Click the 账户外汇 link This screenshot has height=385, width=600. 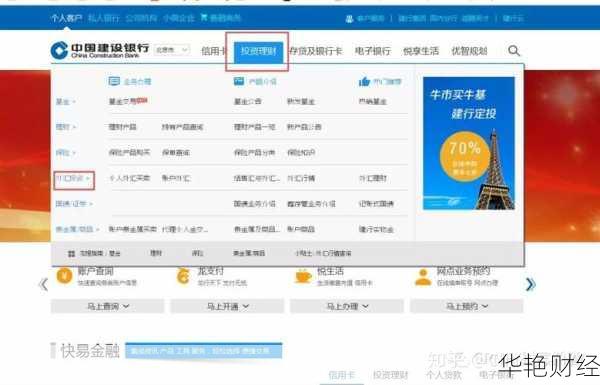tap(176, 178)
